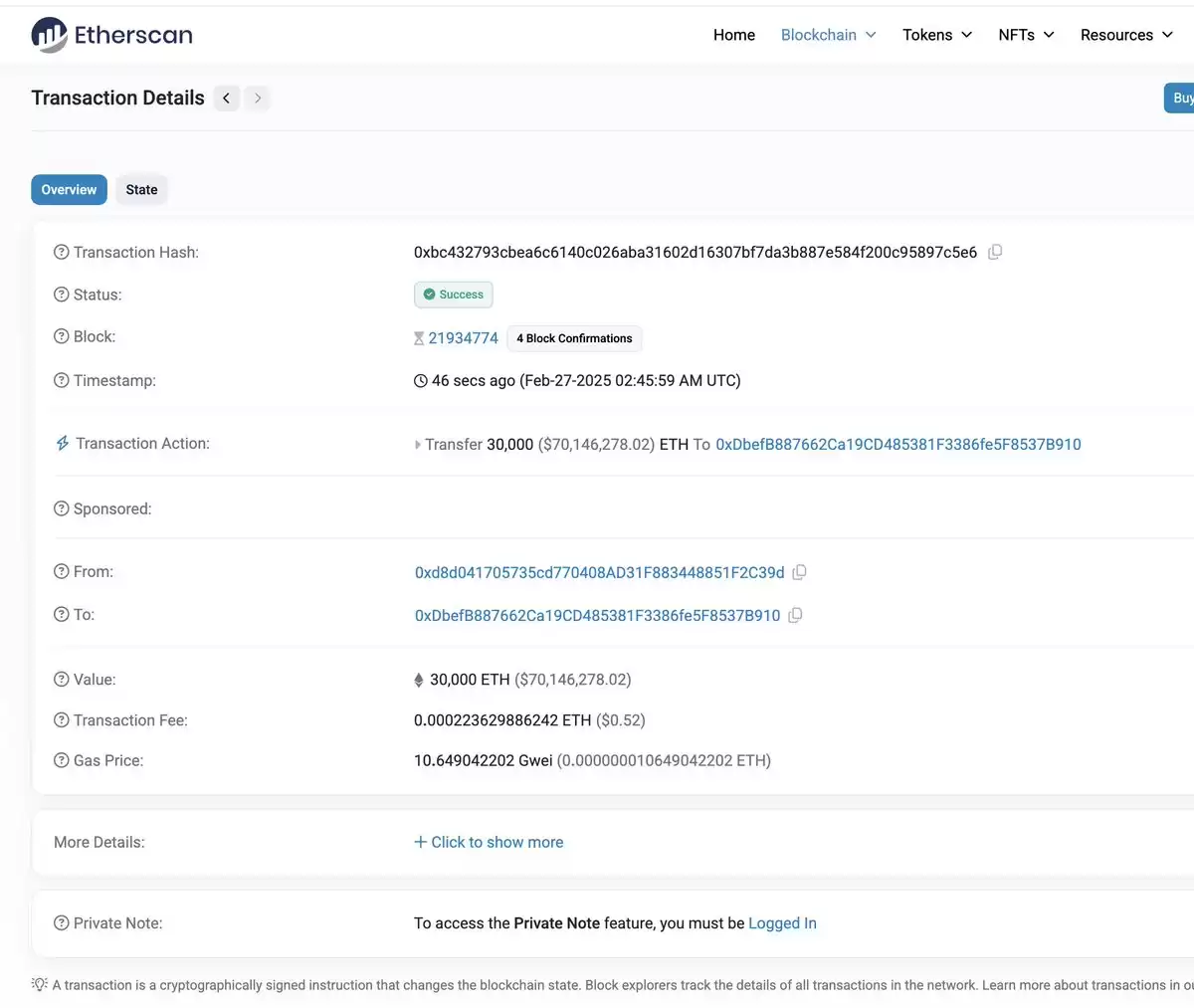
Task: Copy the transaction hash to clipboard
Action: (x=995, y=252)
